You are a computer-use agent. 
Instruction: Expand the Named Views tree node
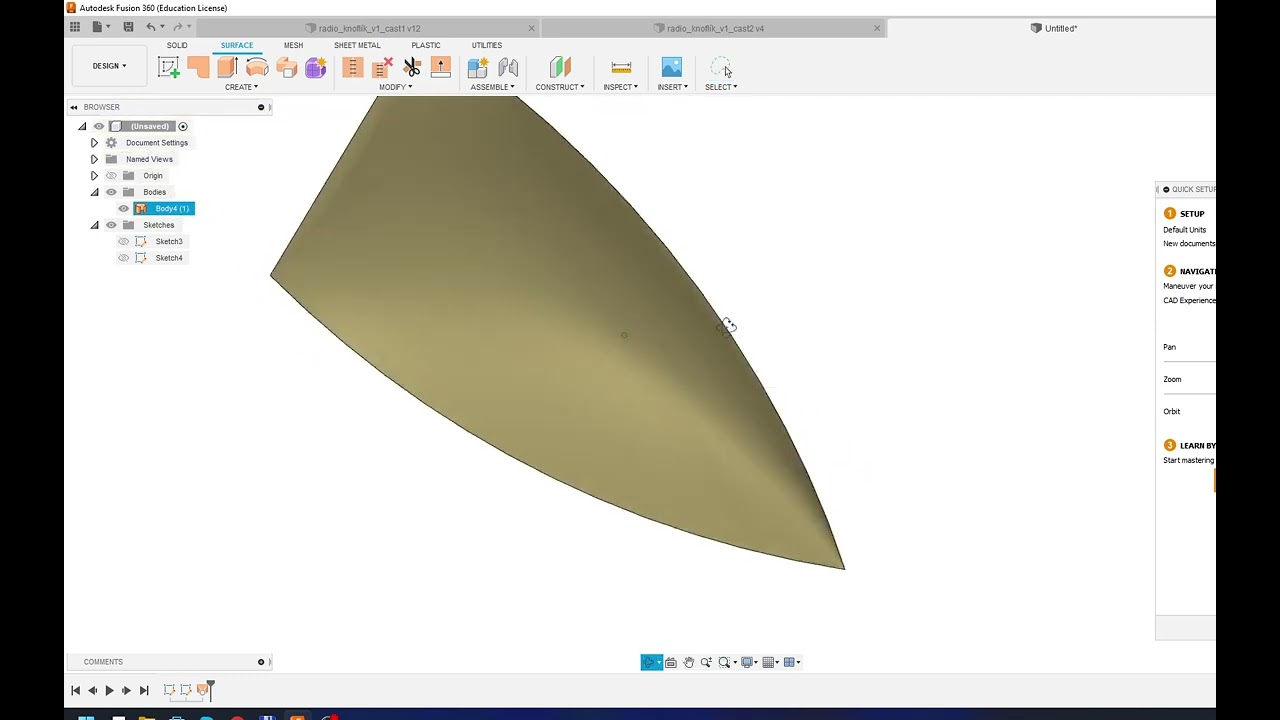(94, 159)
